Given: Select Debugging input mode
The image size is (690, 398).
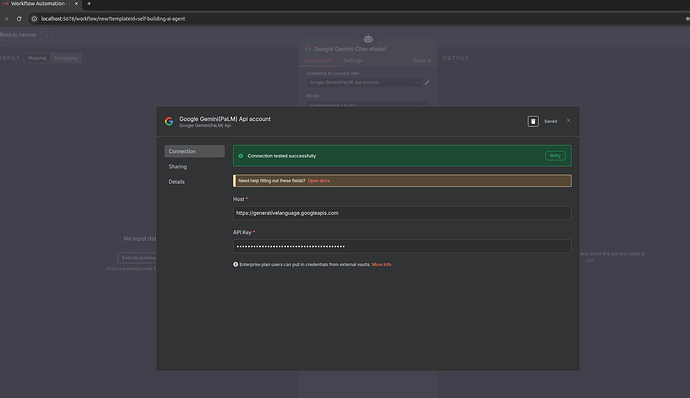Looking at the screenshot, I should click(x=66, y=58).
